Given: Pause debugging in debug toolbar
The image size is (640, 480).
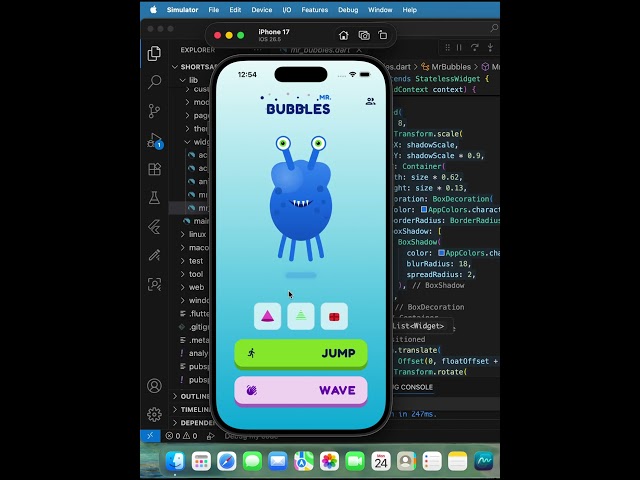Looking at the screenshot, I should [460, 48].
